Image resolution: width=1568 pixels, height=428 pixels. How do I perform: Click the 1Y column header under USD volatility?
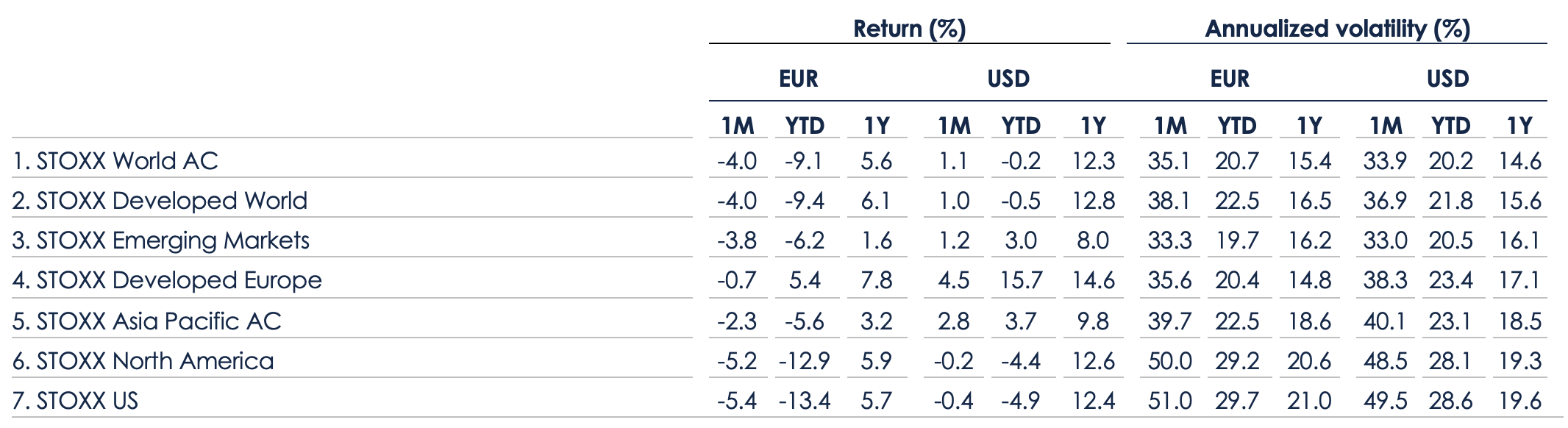coord(1519,126)
